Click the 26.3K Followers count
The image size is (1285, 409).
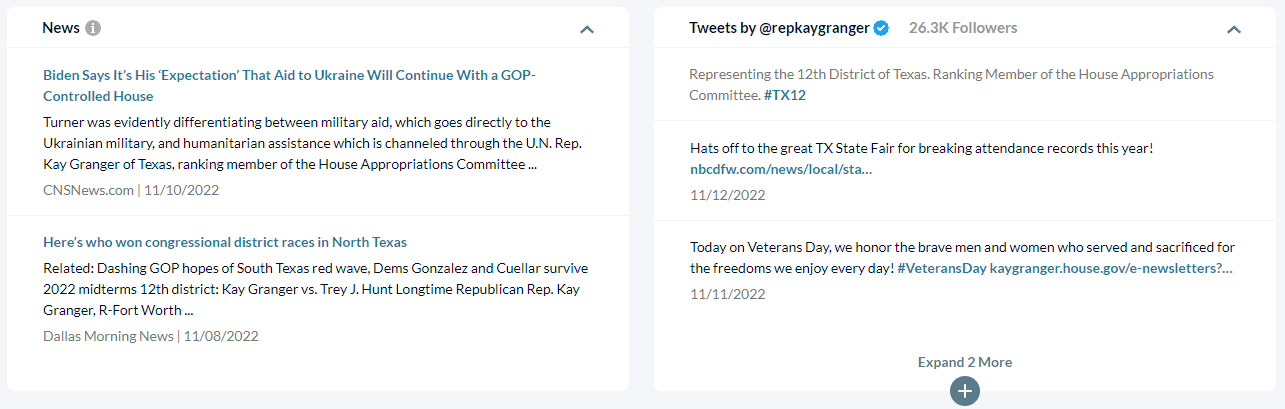coord(962,28)
